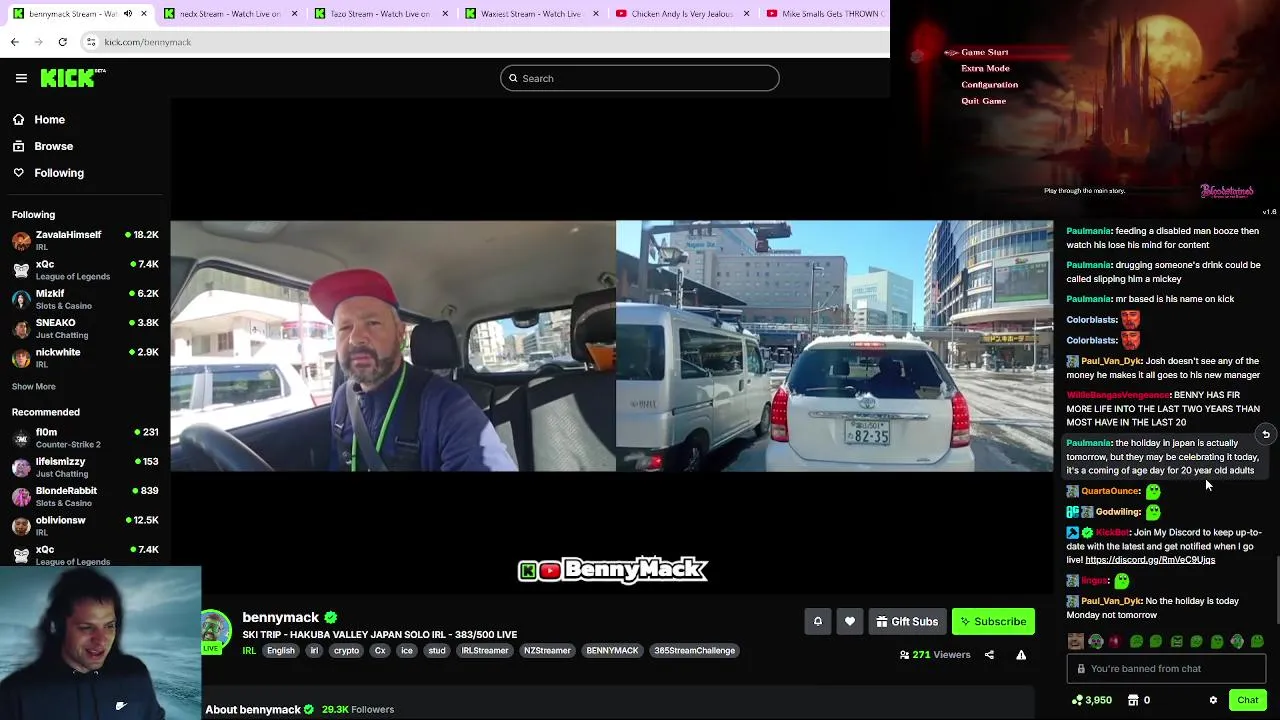
Task: Click the IRLStreamer tag
Action: coord(485,651)
